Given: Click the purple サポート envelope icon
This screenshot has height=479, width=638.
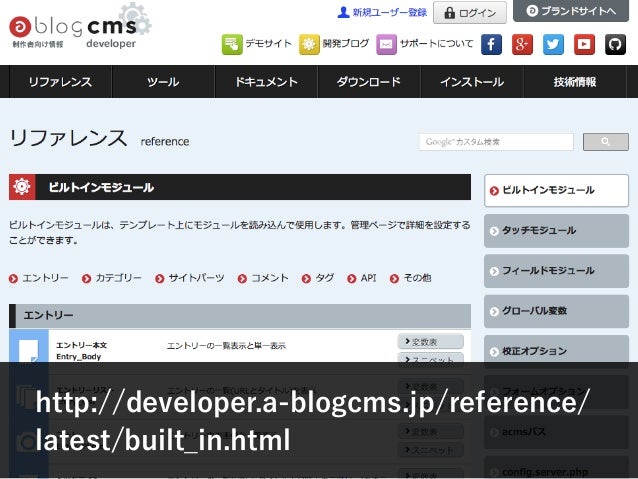Looking at the screenshot, I should click(x=386, y=44).
